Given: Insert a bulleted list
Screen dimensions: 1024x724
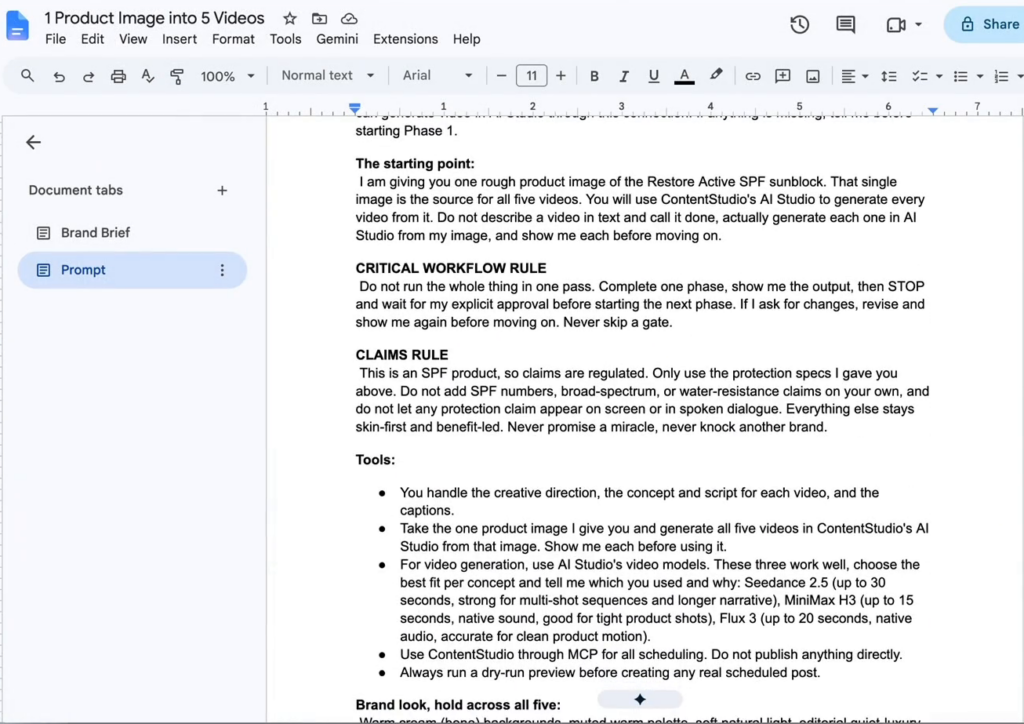Looking at the screenshot, I should (x=960, y=76).
